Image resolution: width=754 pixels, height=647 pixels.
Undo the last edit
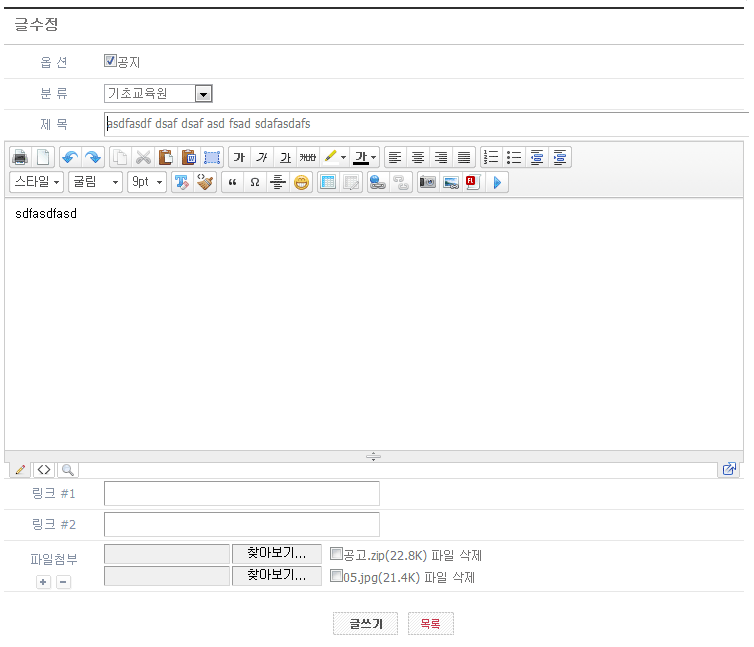[69, 157]
